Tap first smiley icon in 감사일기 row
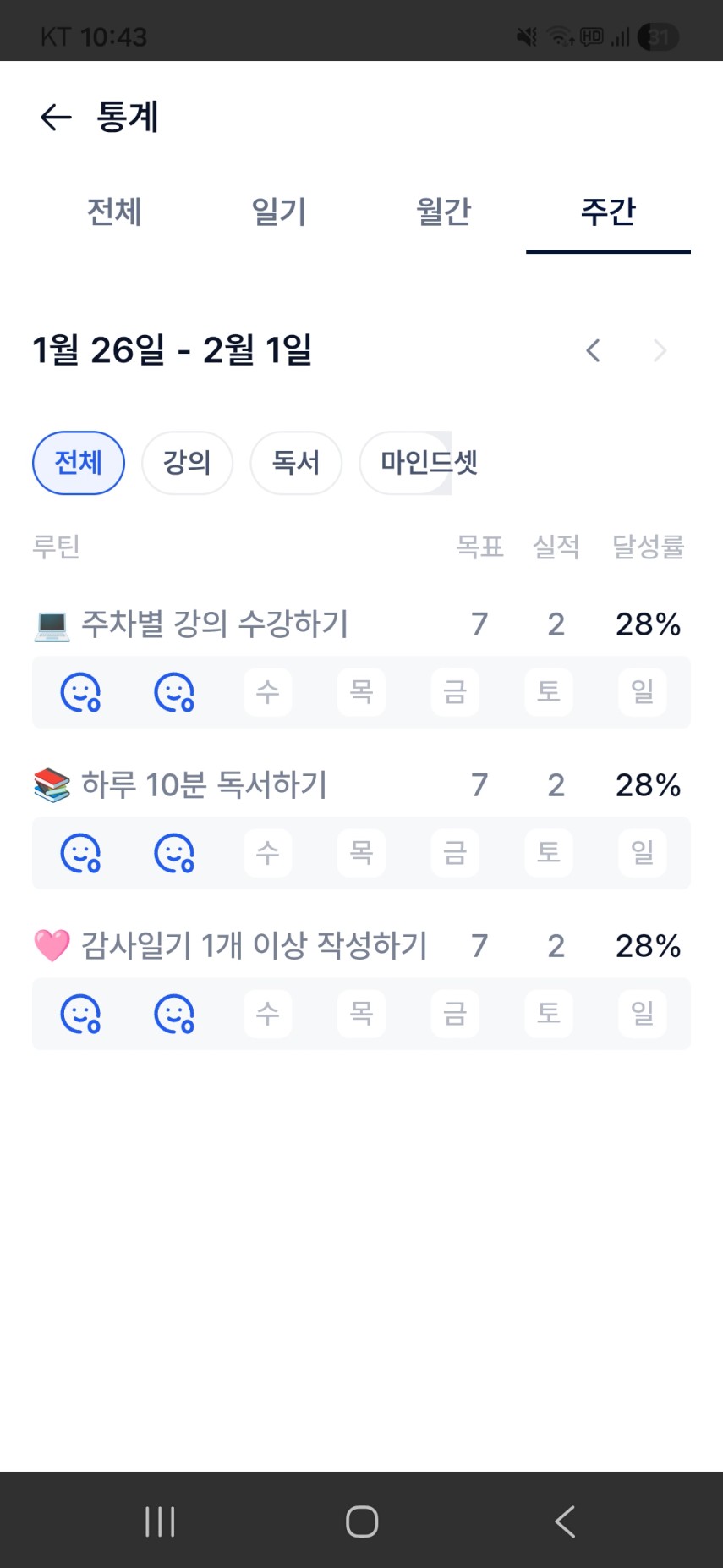723x1568 pixels. point(80,1014)
